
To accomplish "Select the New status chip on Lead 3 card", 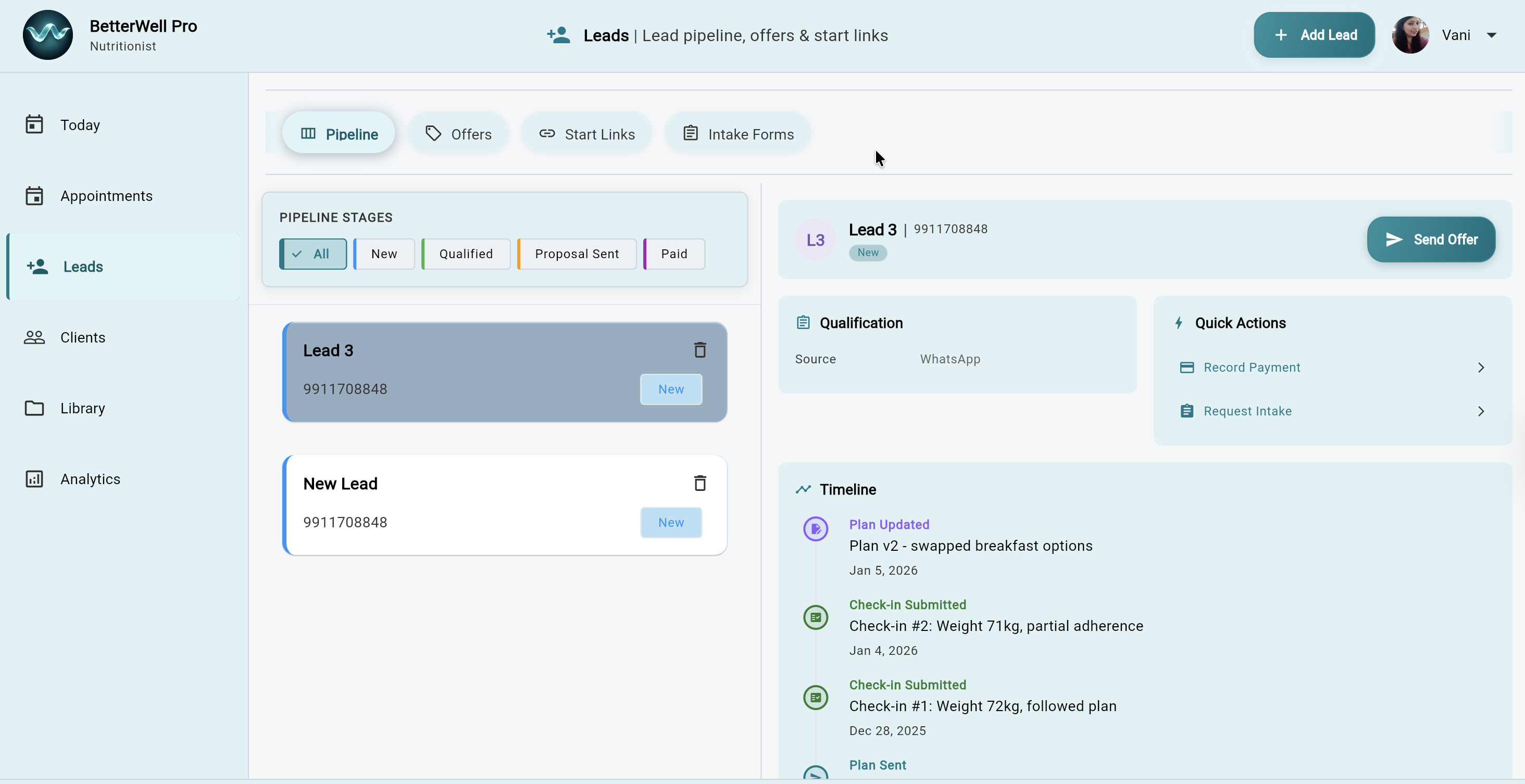I will click(671, 389).
